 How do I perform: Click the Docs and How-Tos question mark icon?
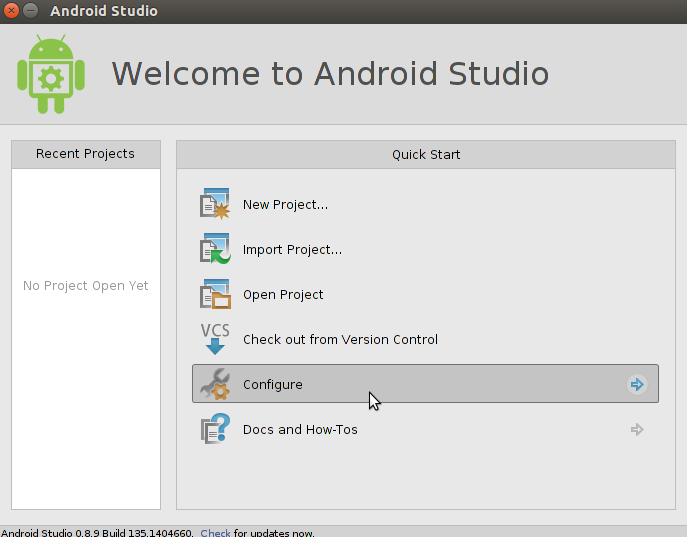(215, 429)
